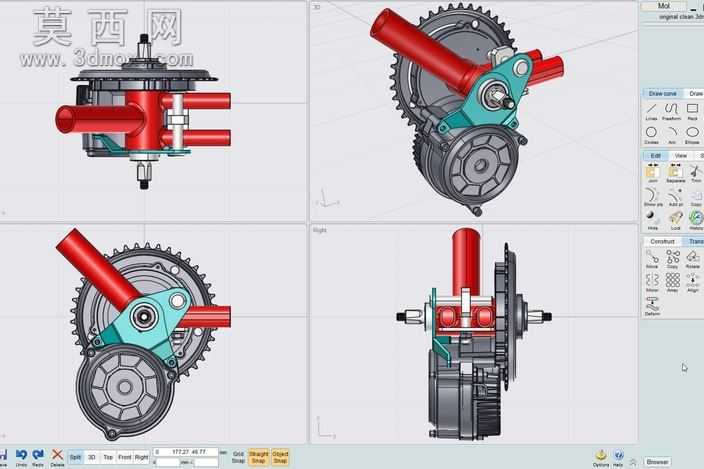Click the x y z coordinates field

(x=185, y=452)
